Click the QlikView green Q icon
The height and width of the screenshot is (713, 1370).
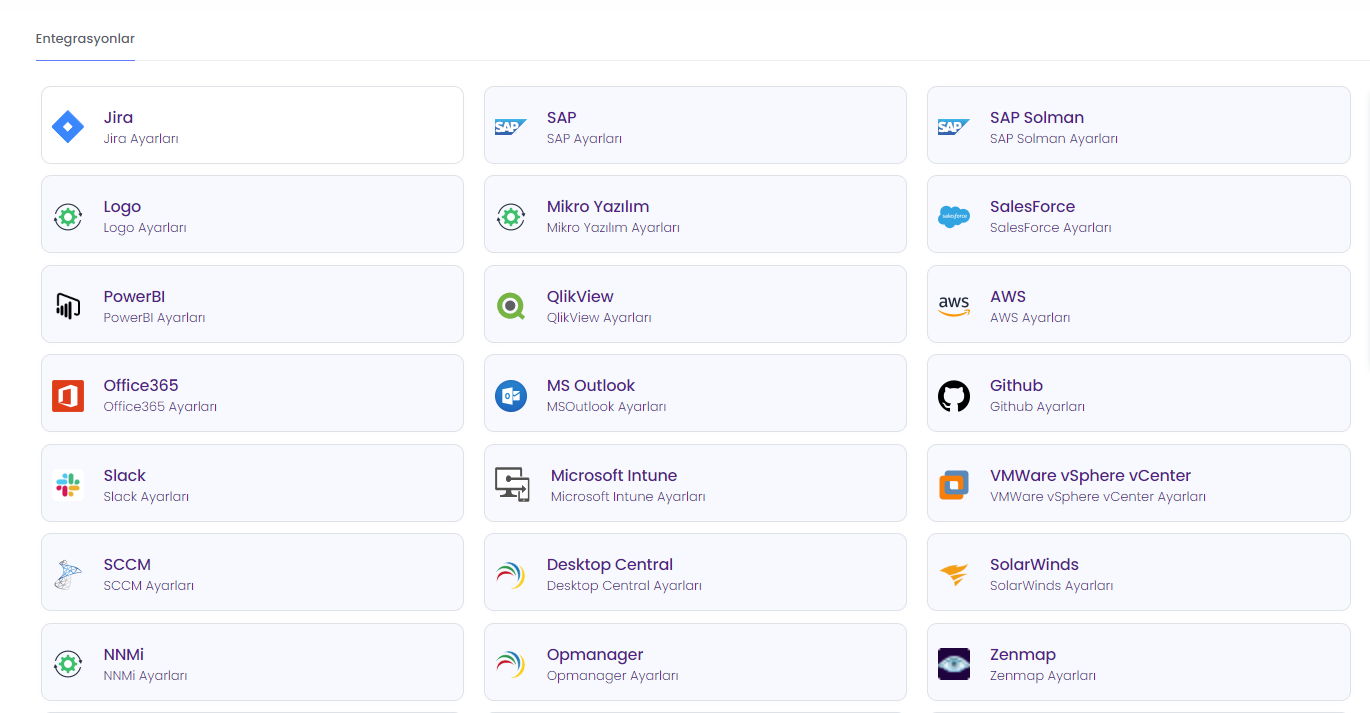point(511,306)
